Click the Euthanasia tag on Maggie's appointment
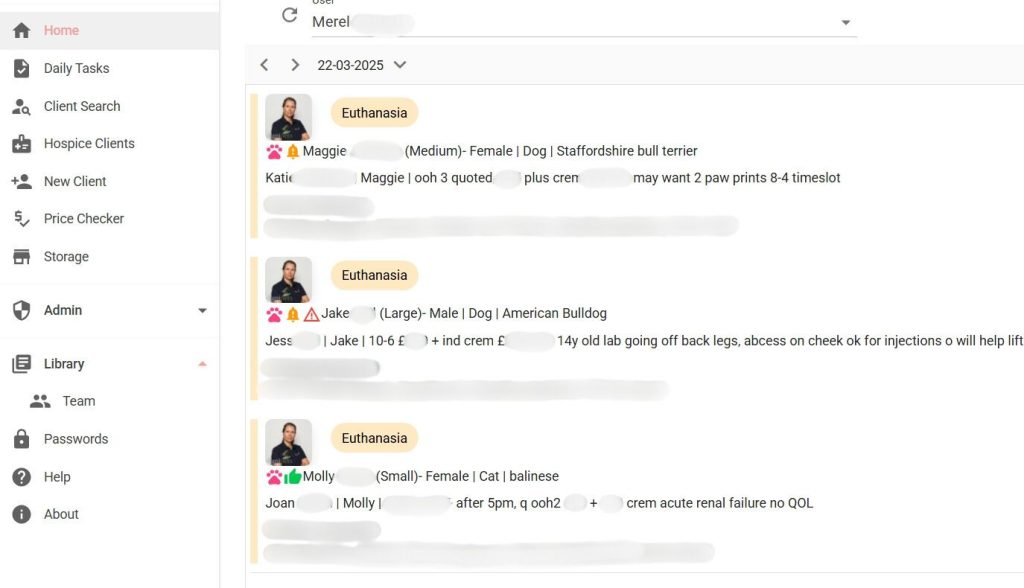This screenshot has width=1024, height=588. [x=374, y=113]
